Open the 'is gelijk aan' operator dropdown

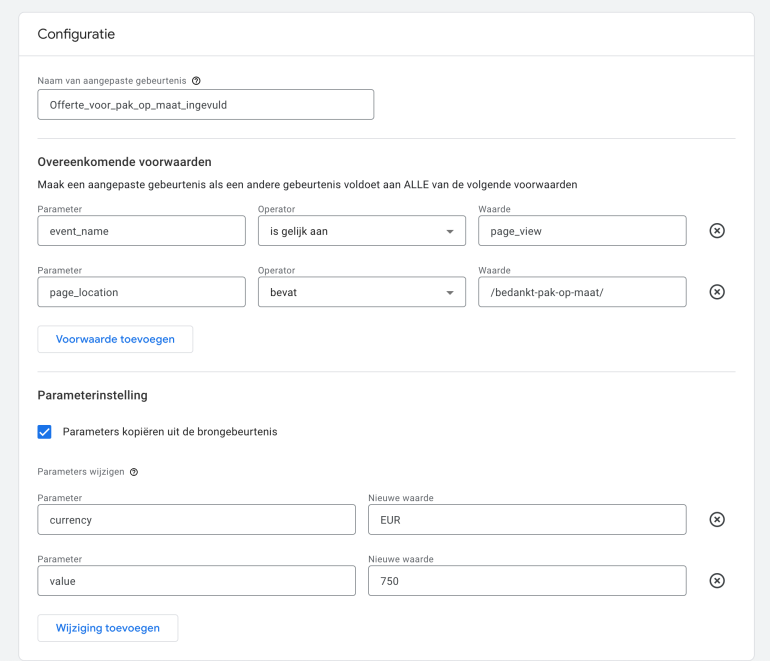(362, 231)
